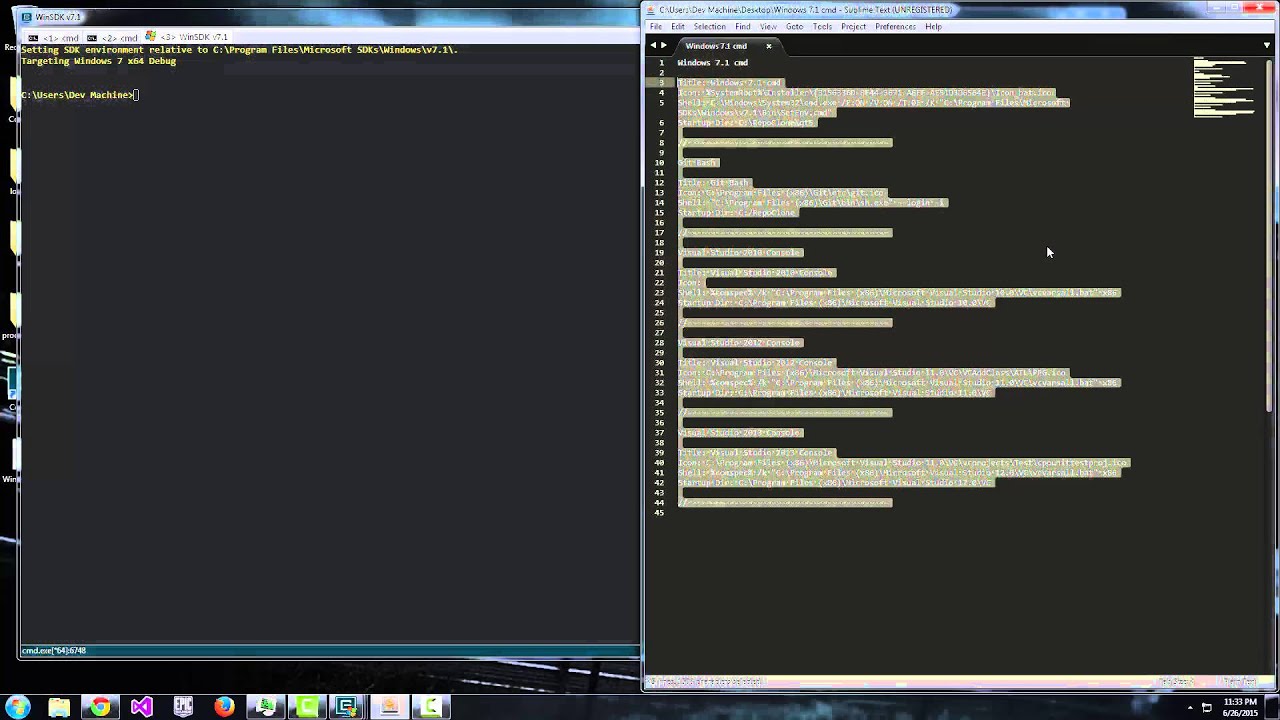Open Visual Studio from the taskbar
1280x720 pixels.
click(141, 707)
